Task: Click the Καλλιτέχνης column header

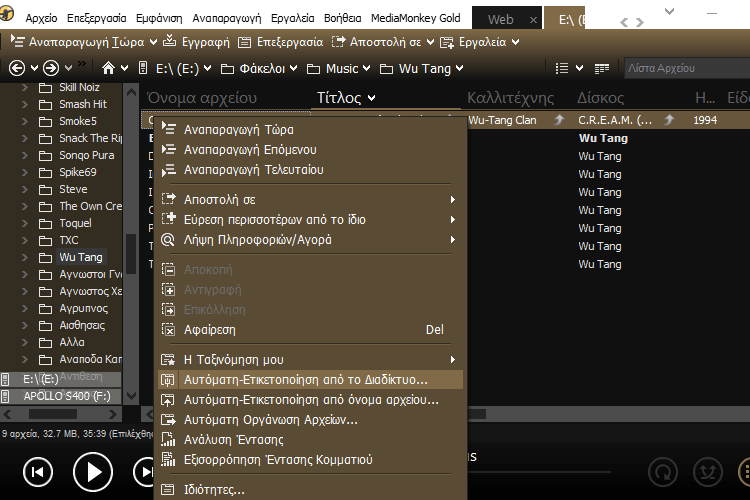Action: [510, 98]
